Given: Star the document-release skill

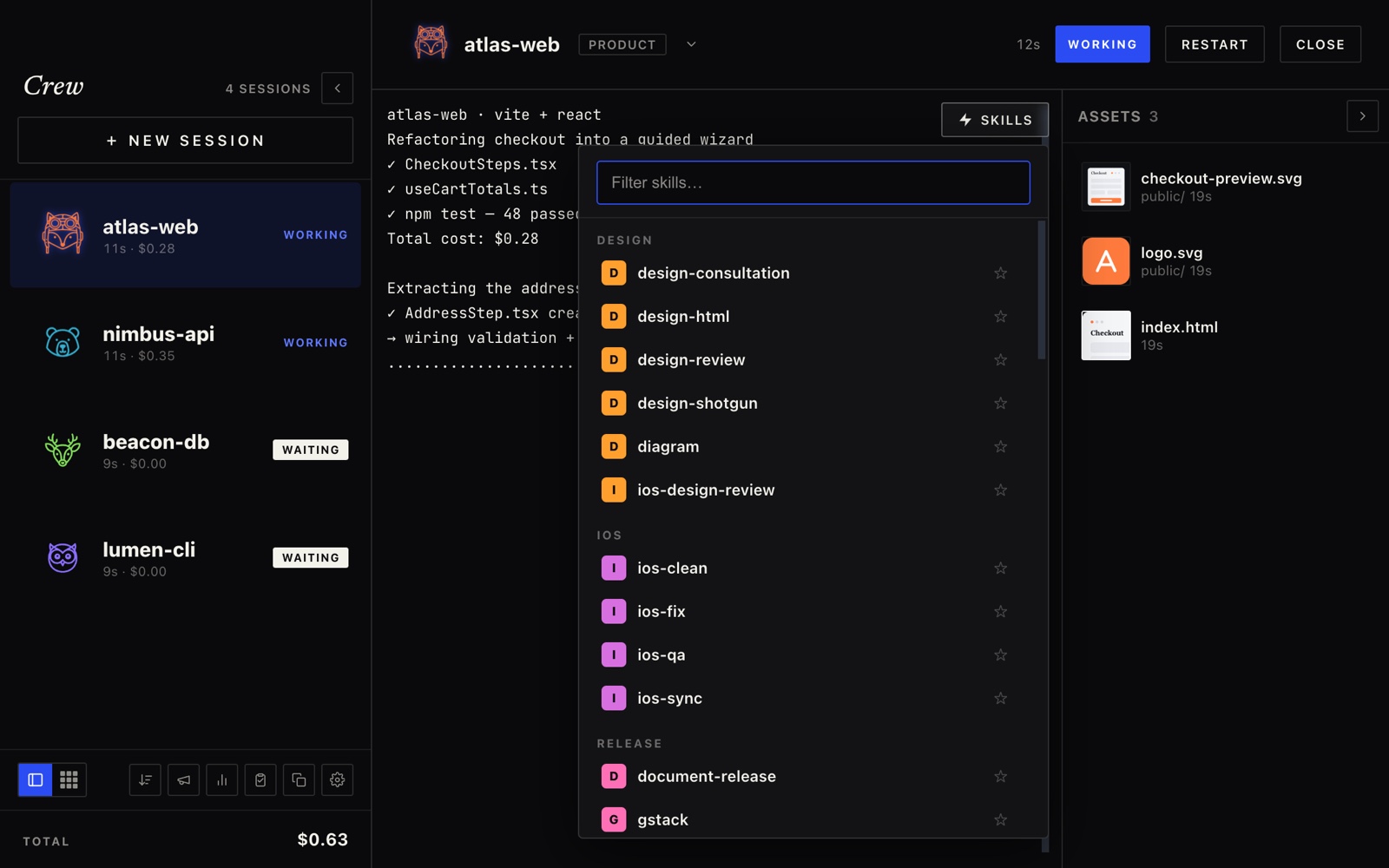Looking at the screenshot, I should point(1001,776).
